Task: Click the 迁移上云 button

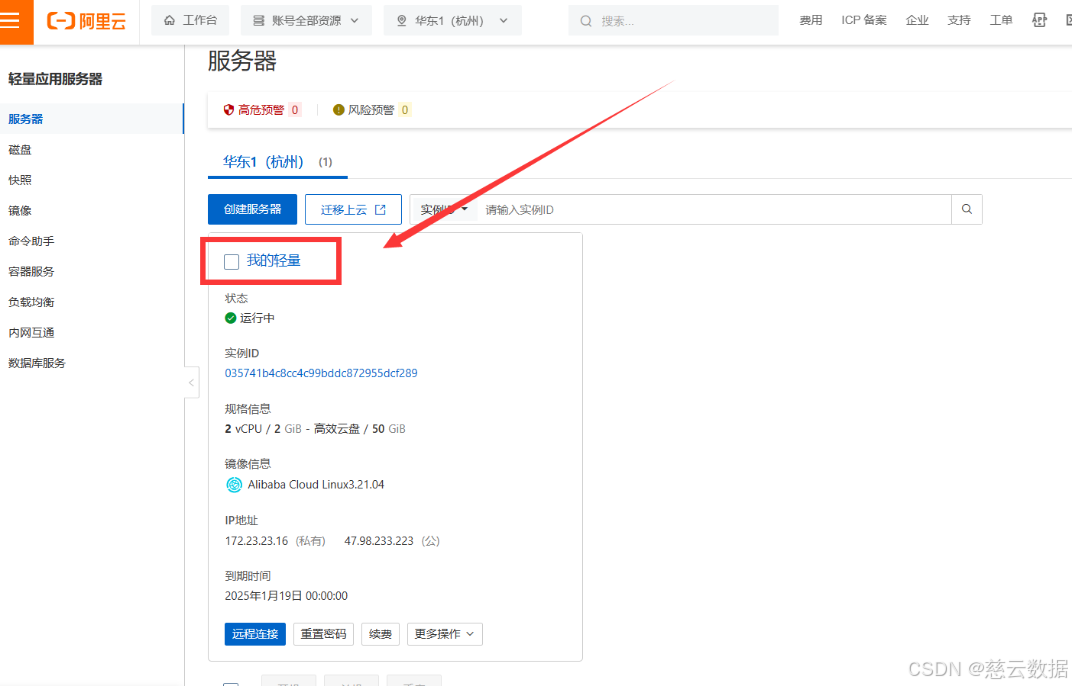Action: [x=353, y=209]
